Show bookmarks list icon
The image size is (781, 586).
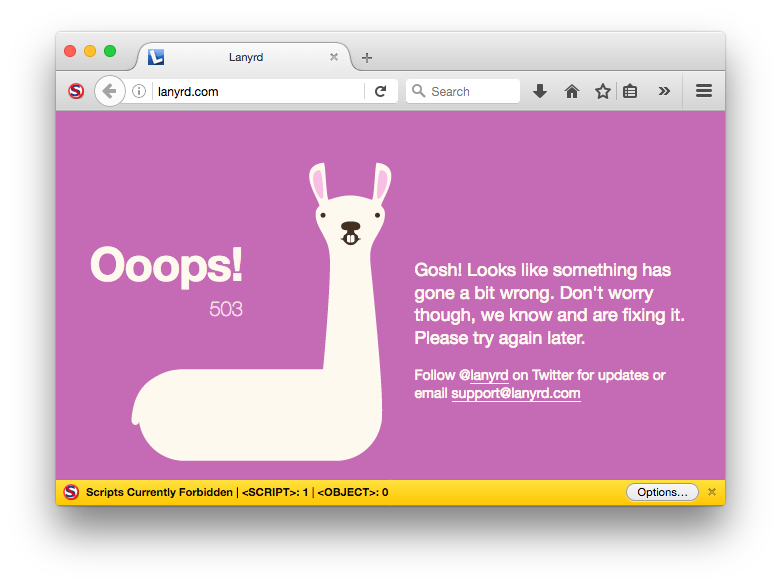pyautogui.click(x=630, y=91)
